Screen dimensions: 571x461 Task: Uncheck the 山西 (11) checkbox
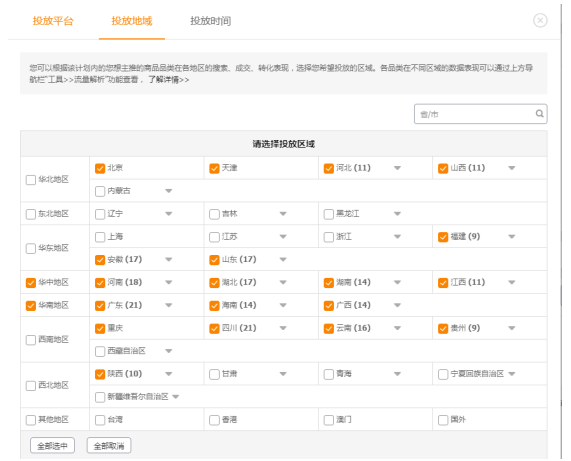coord(443,168)
